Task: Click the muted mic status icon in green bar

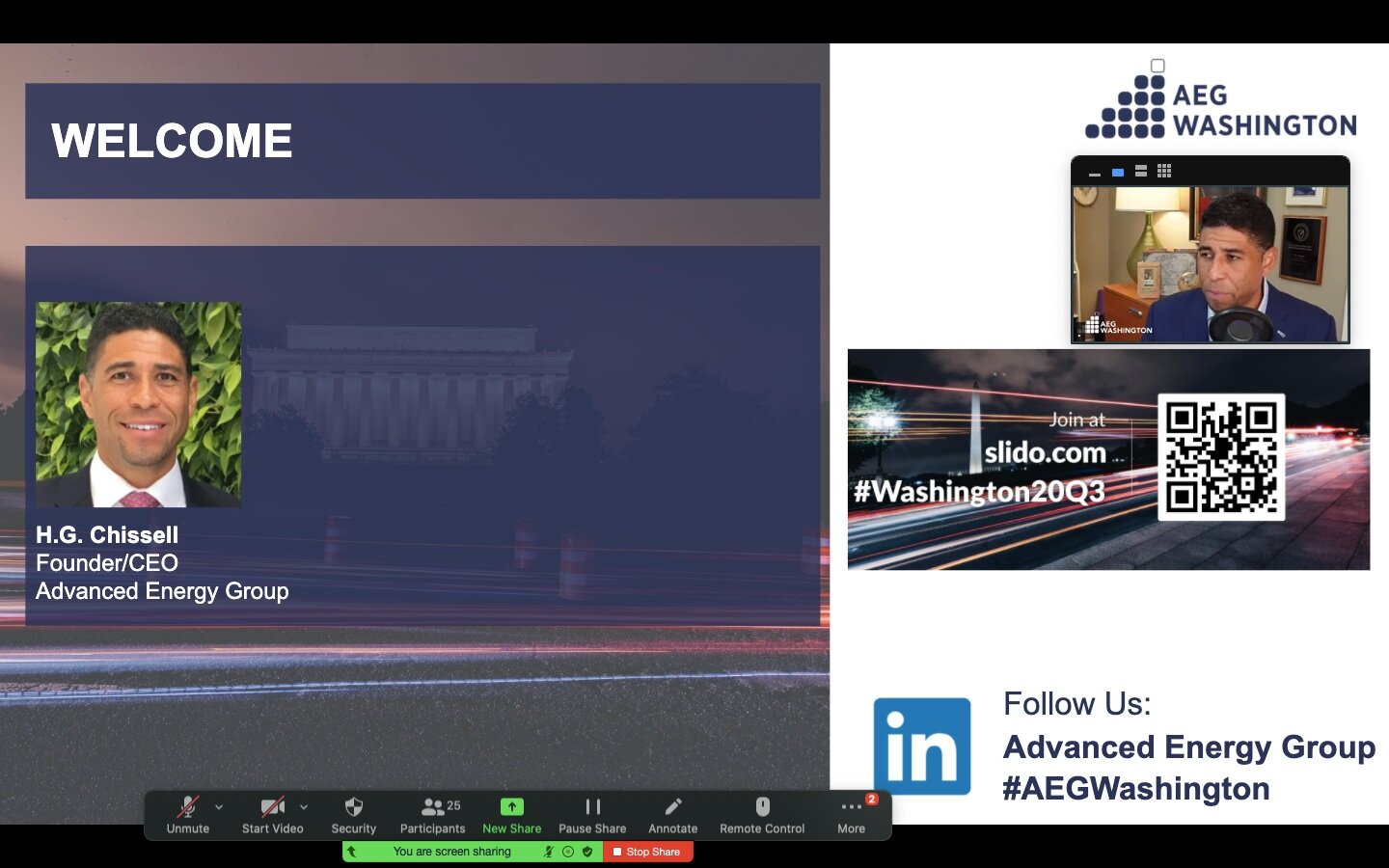Action: pos(549,852)
